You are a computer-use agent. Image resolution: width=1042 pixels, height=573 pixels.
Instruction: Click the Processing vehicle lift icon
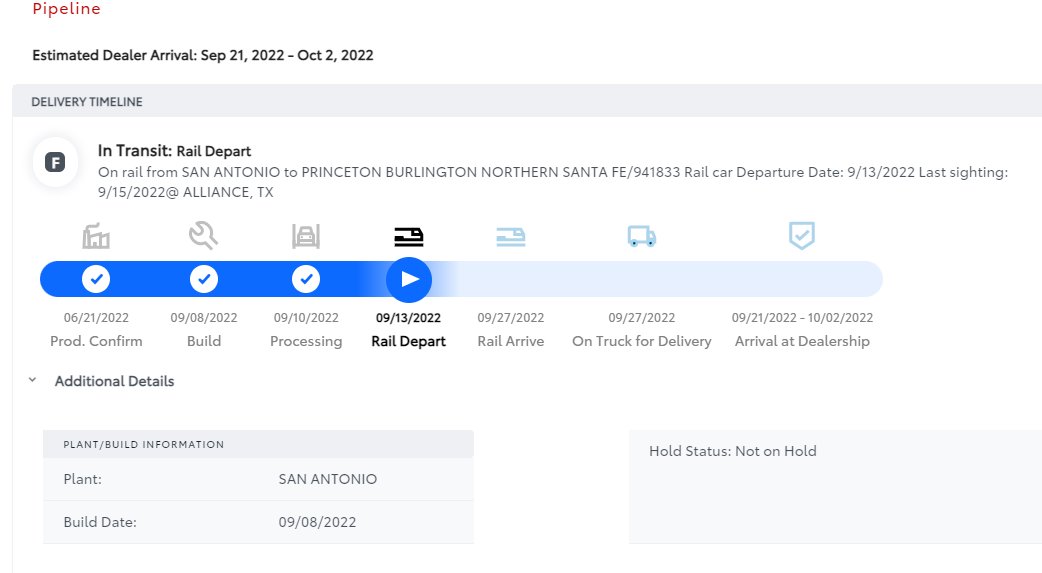click(x=306, y=236)
